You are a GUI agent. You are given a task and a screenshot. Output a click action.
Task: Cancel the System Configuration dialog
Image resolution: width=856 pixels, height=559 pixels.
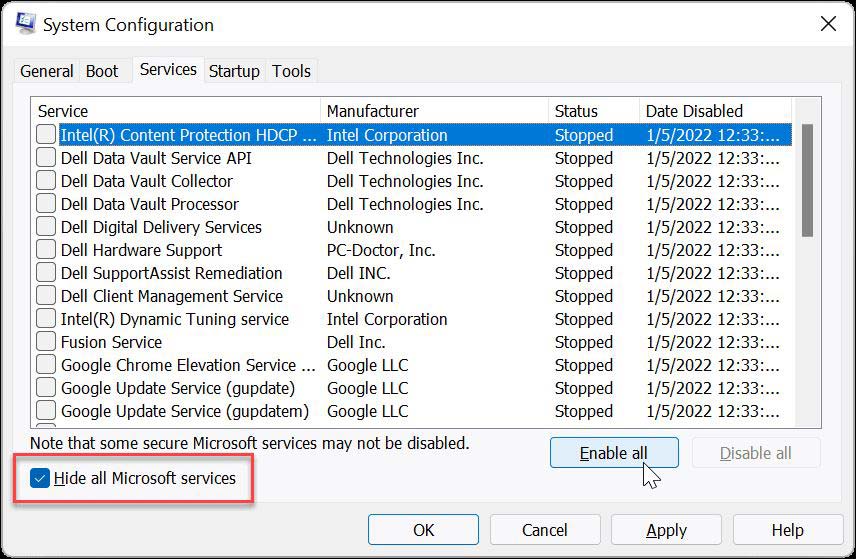click(x=545, y=530)
